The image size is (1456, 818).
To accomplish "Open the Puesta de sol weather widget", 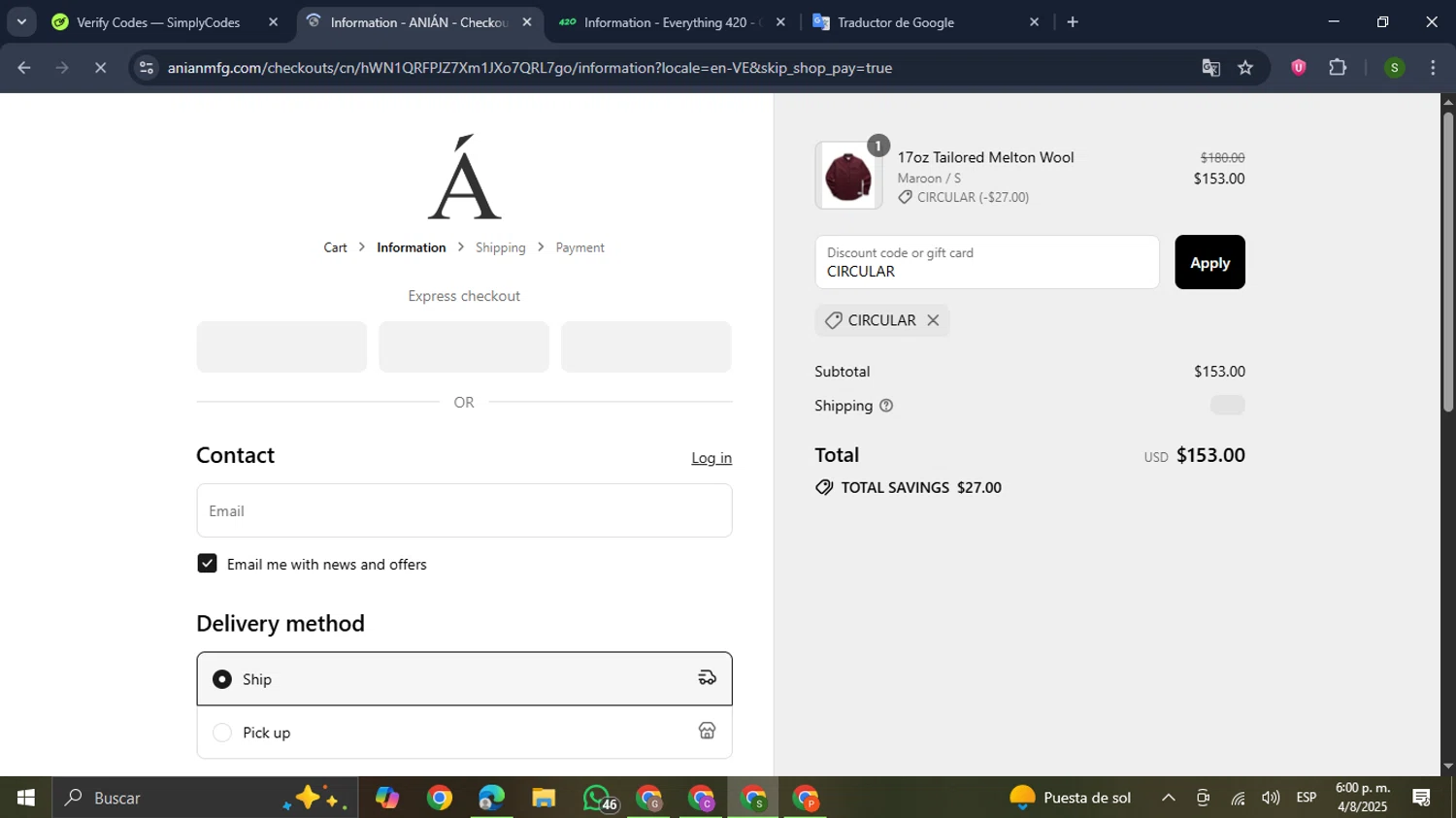I will pos(1070,798).
